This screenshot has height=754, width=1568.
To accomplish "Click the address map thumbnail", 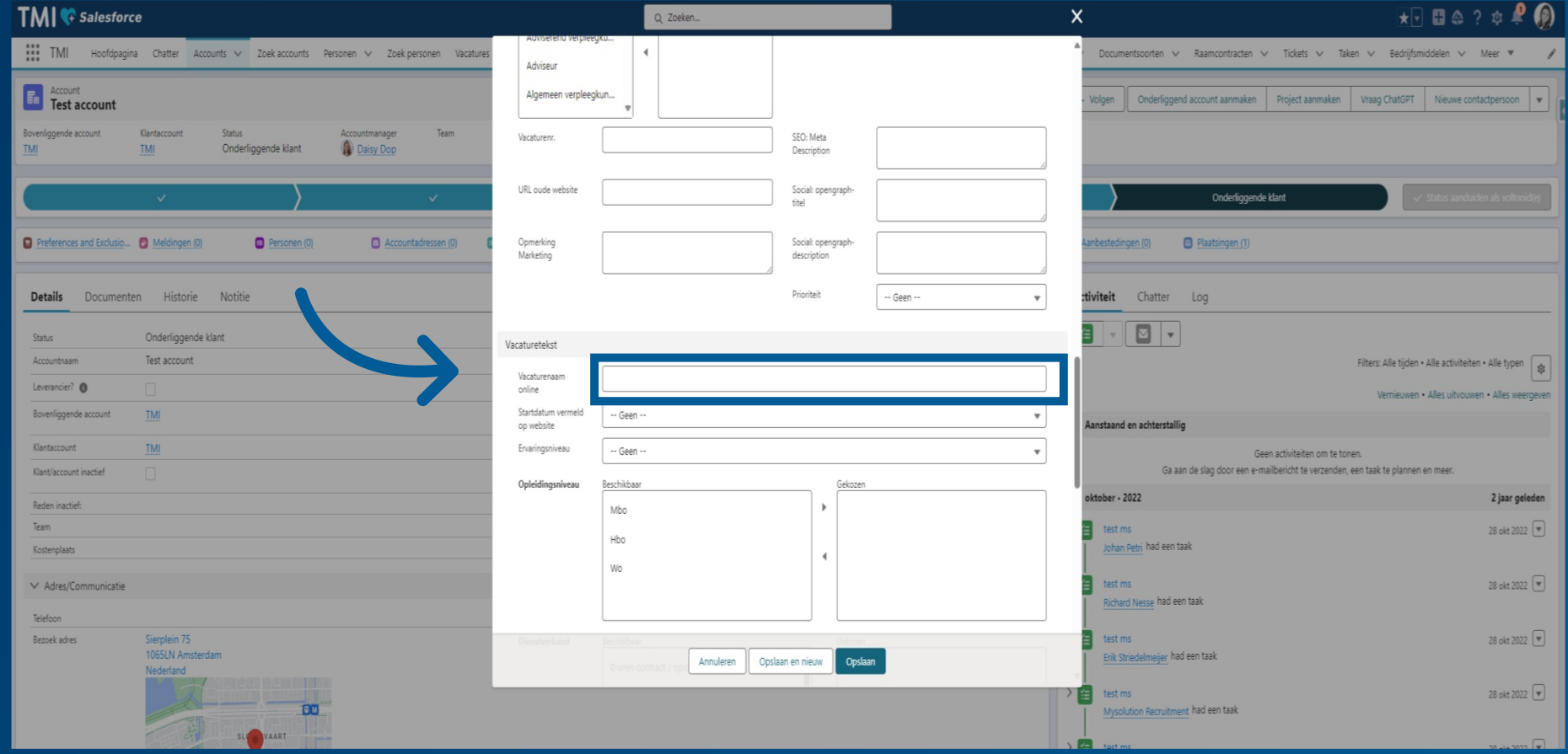I will coord(238,713).
